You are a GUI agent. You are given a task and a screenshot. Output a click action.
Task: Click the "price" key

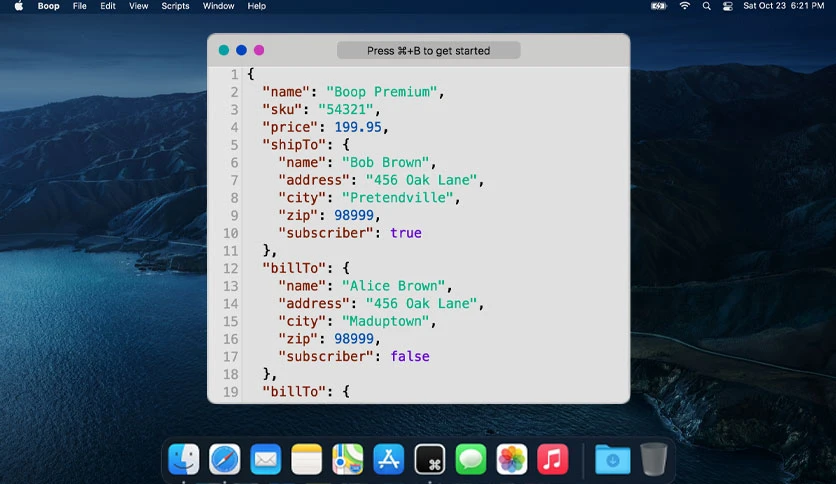click(x=290, y=127)
